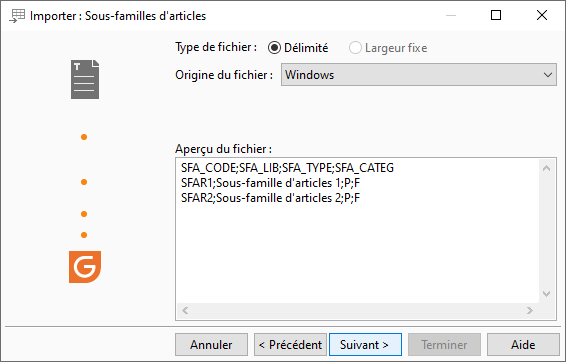Image resolution: width=566 pixels, height=362 pixels.
Task: Click the horizontal scroll-left arrow
Action: tap(185, 310)
